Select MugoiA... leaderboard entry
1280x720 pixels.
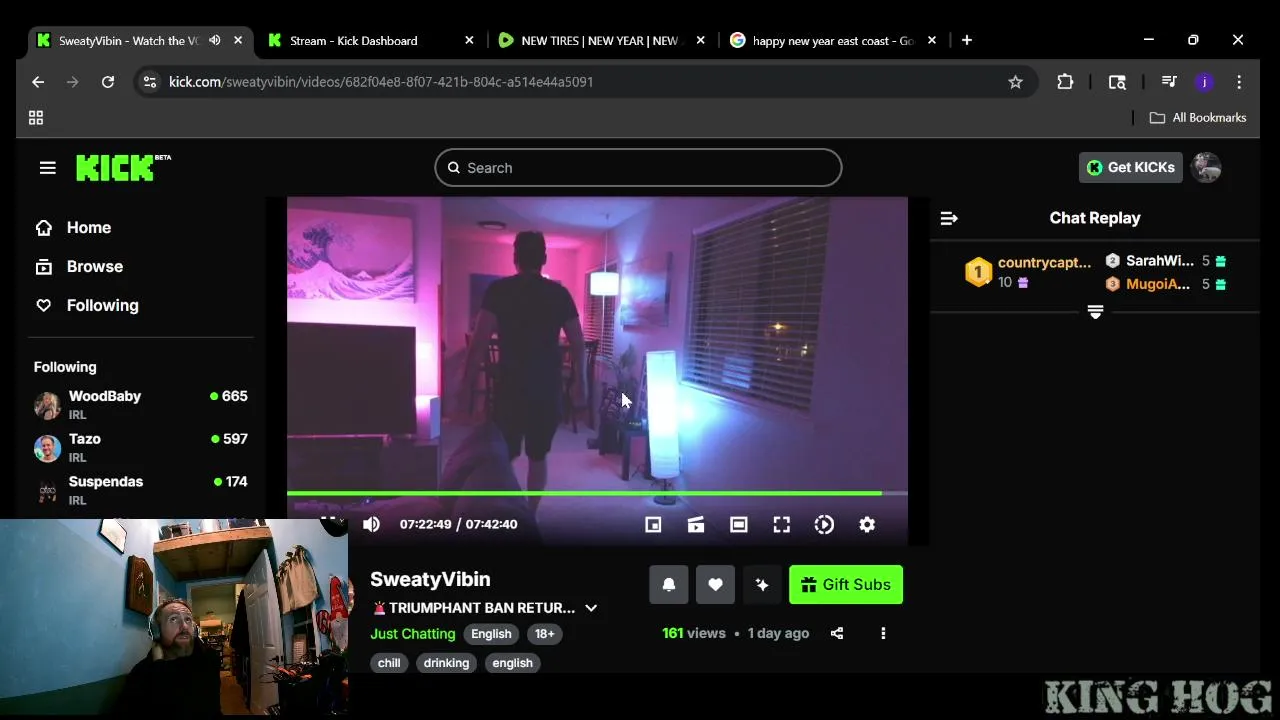tap(1165, 284)
